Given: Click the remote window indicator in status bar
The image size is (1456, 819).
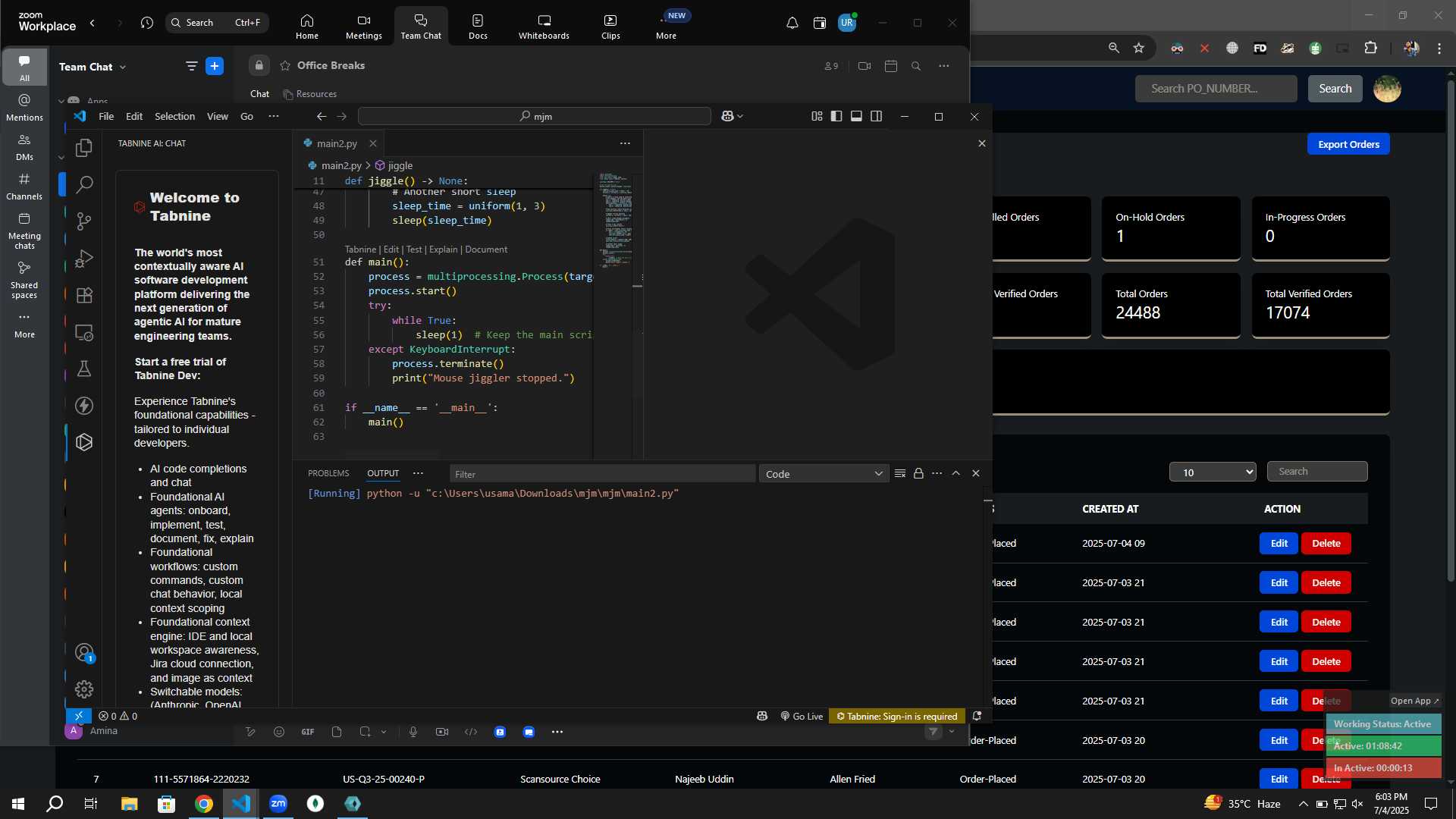Looking at the screenshot, I should pos(79,716).
